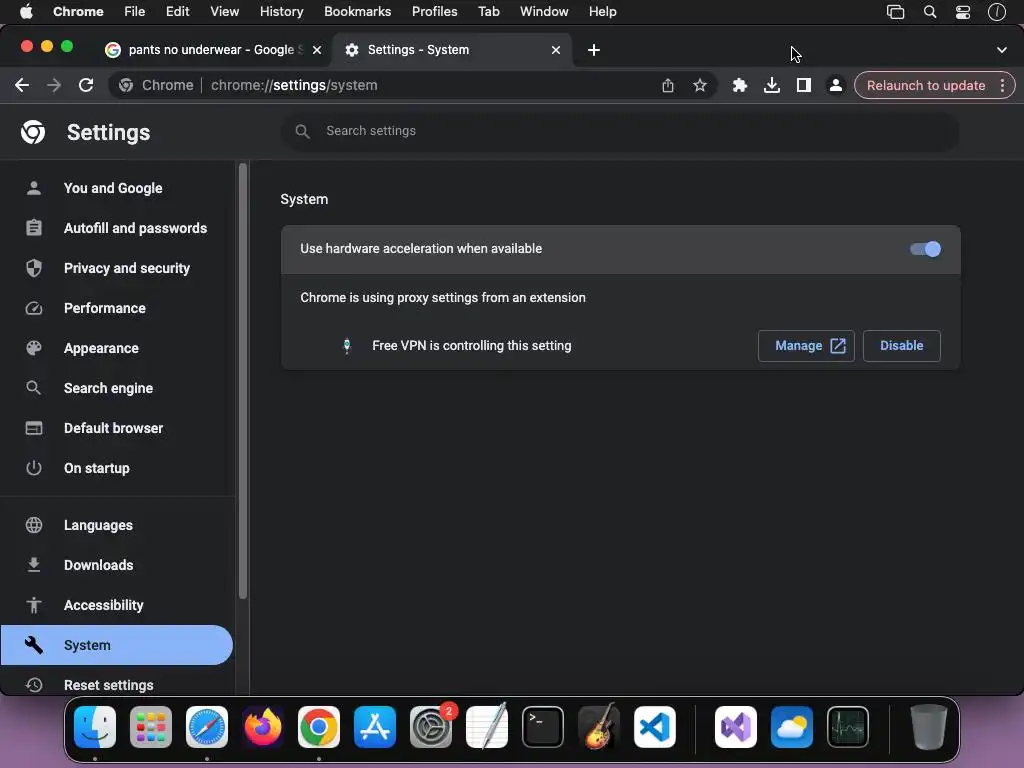Select the System sidebar item
1024x768 pixels.
(x=116, y=645)
